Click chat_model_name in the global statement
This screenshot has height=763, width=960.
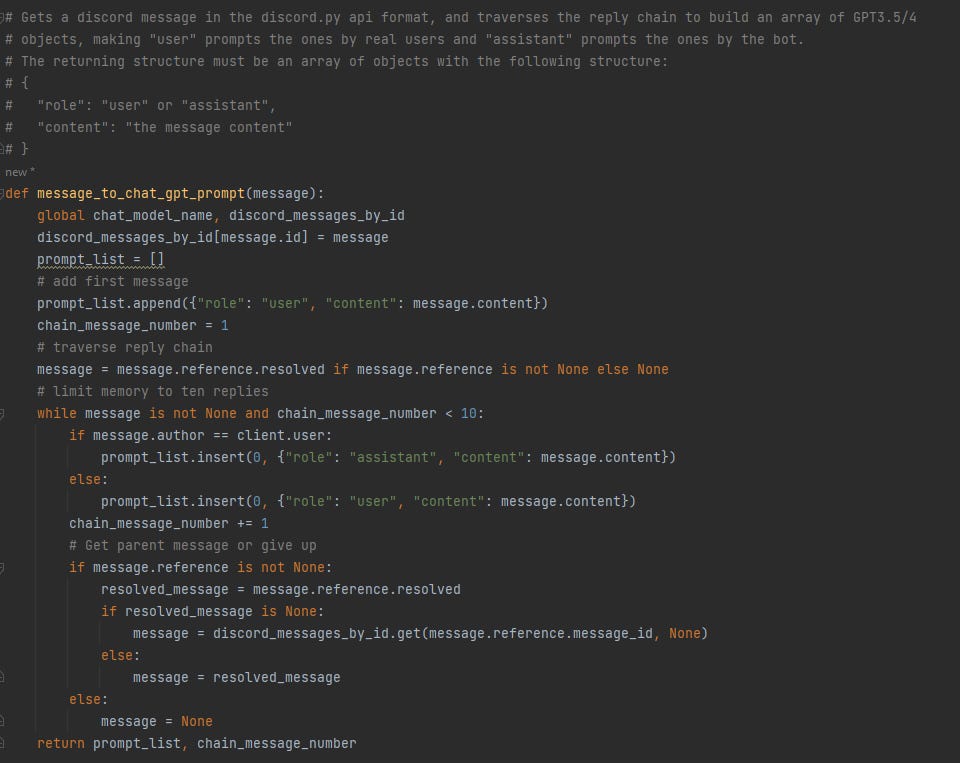[x=153, y=216]
